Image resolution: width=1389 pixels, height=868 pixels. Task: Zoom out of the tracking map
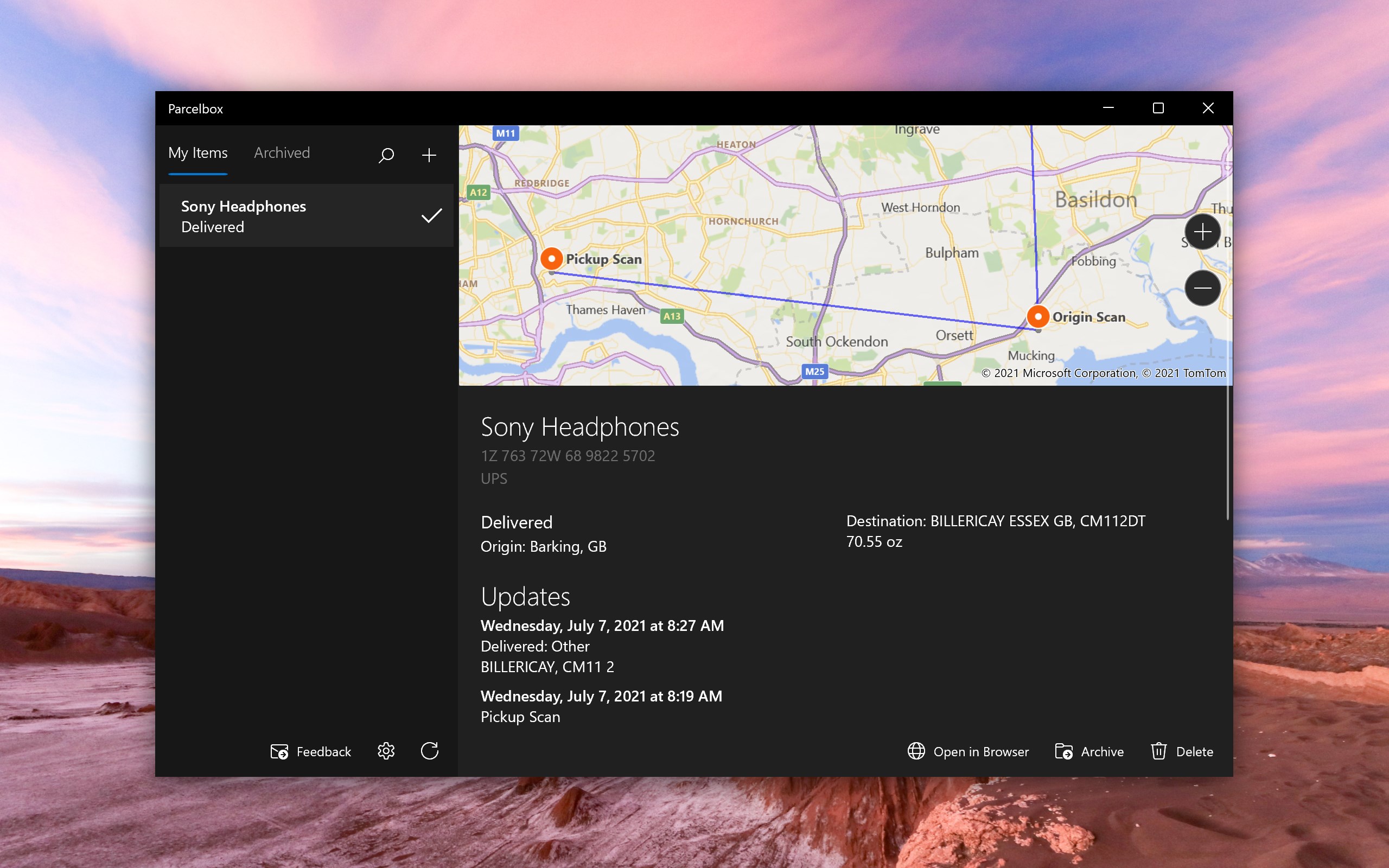pos(1202,288)
